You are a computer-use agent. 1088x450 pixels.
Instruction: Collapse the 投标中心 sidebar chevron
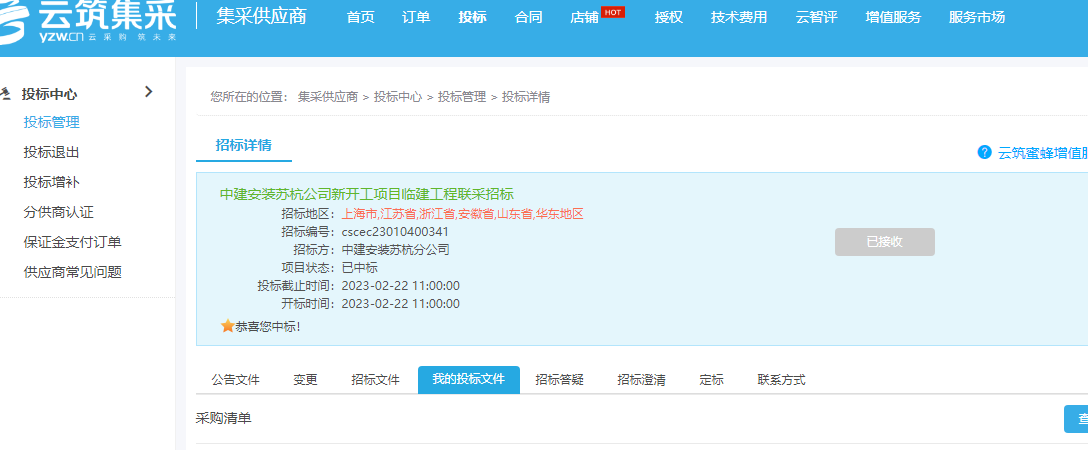point(149,92)
